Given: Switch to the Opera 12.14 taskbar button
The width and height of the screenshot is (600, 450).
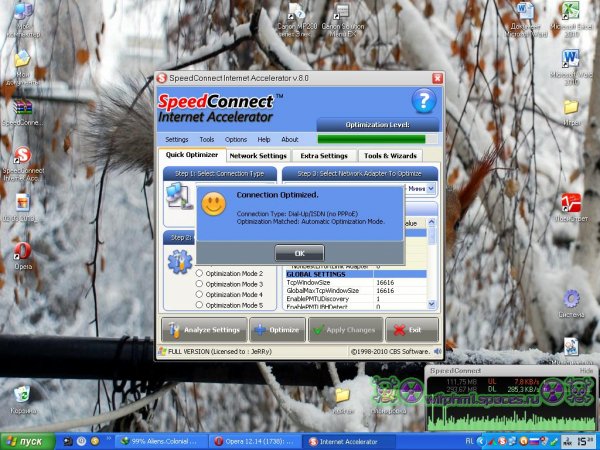Looking at the screenshot, I should [256, 442].
